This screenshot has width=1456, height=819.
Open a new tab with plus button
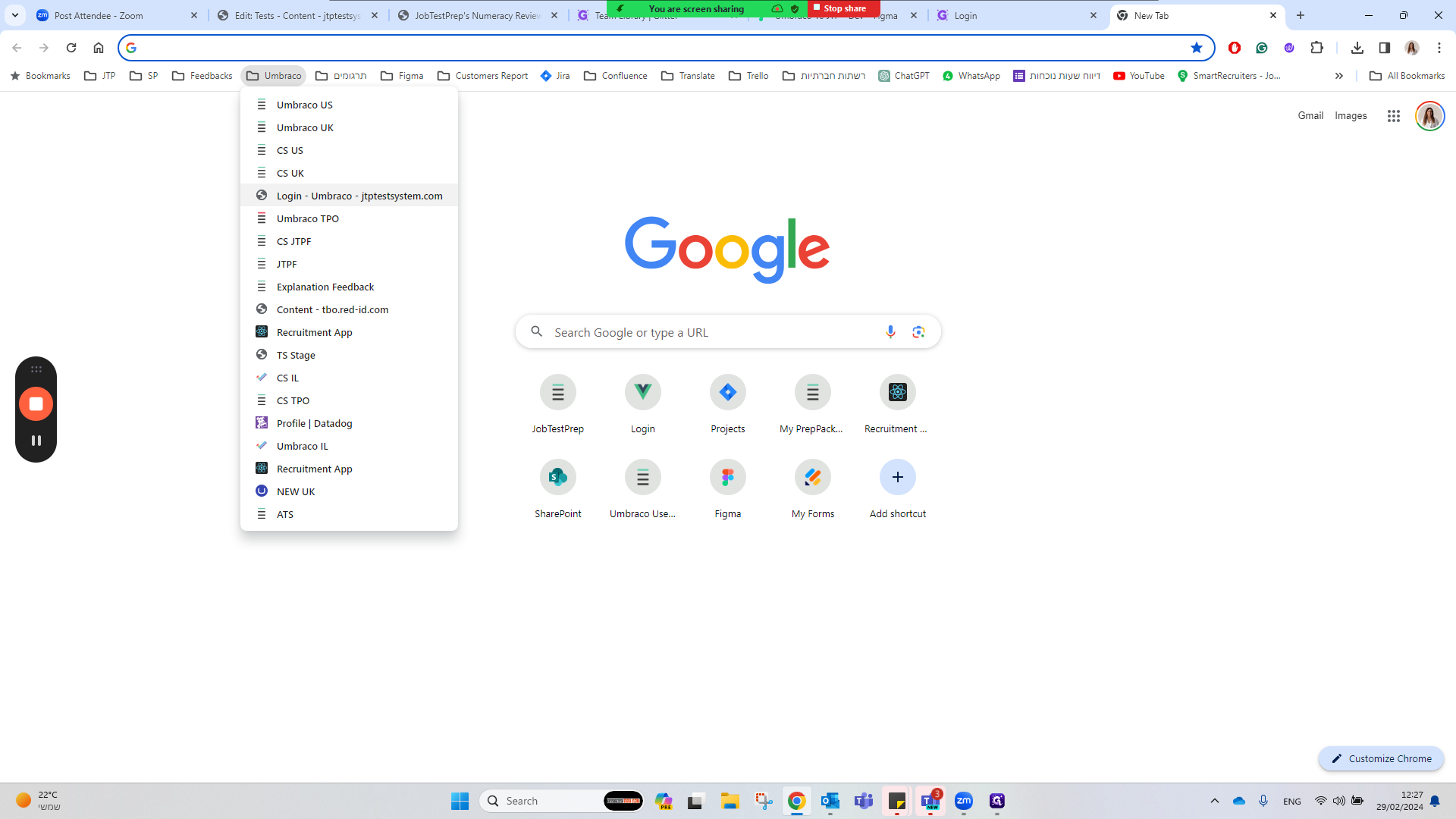point(1301,15)
